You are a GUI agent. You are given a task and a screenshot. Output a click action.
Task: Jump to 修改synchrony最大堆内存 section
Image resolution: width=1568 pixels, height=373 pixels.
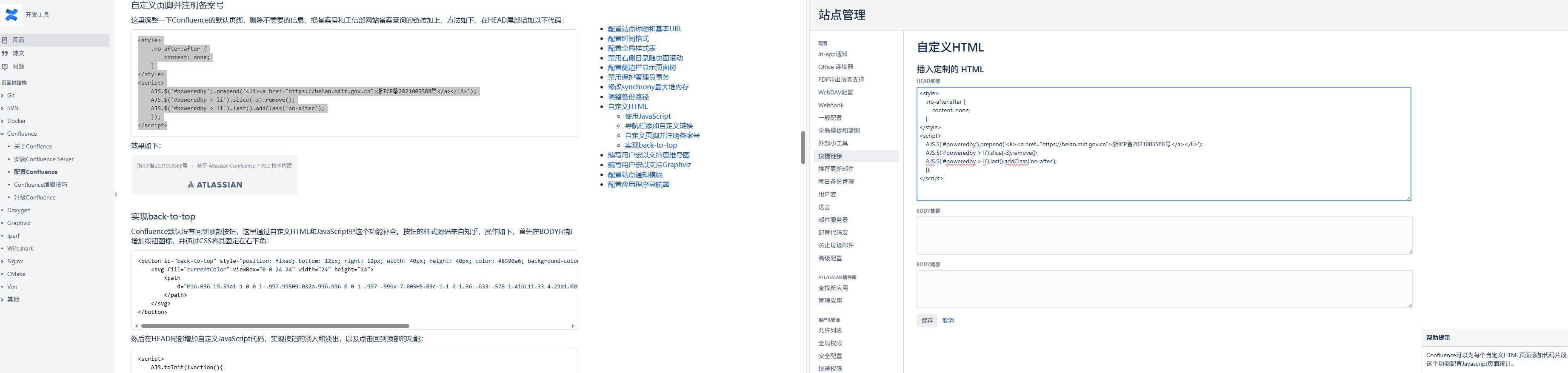click(648, 87)
